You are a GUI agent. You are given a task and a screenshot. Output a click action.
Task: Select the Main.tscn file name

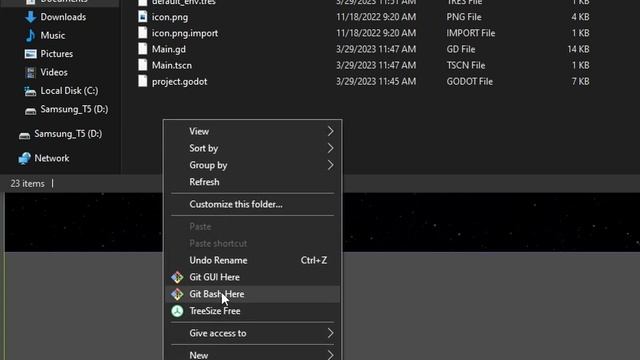click(x=171, y=65)
